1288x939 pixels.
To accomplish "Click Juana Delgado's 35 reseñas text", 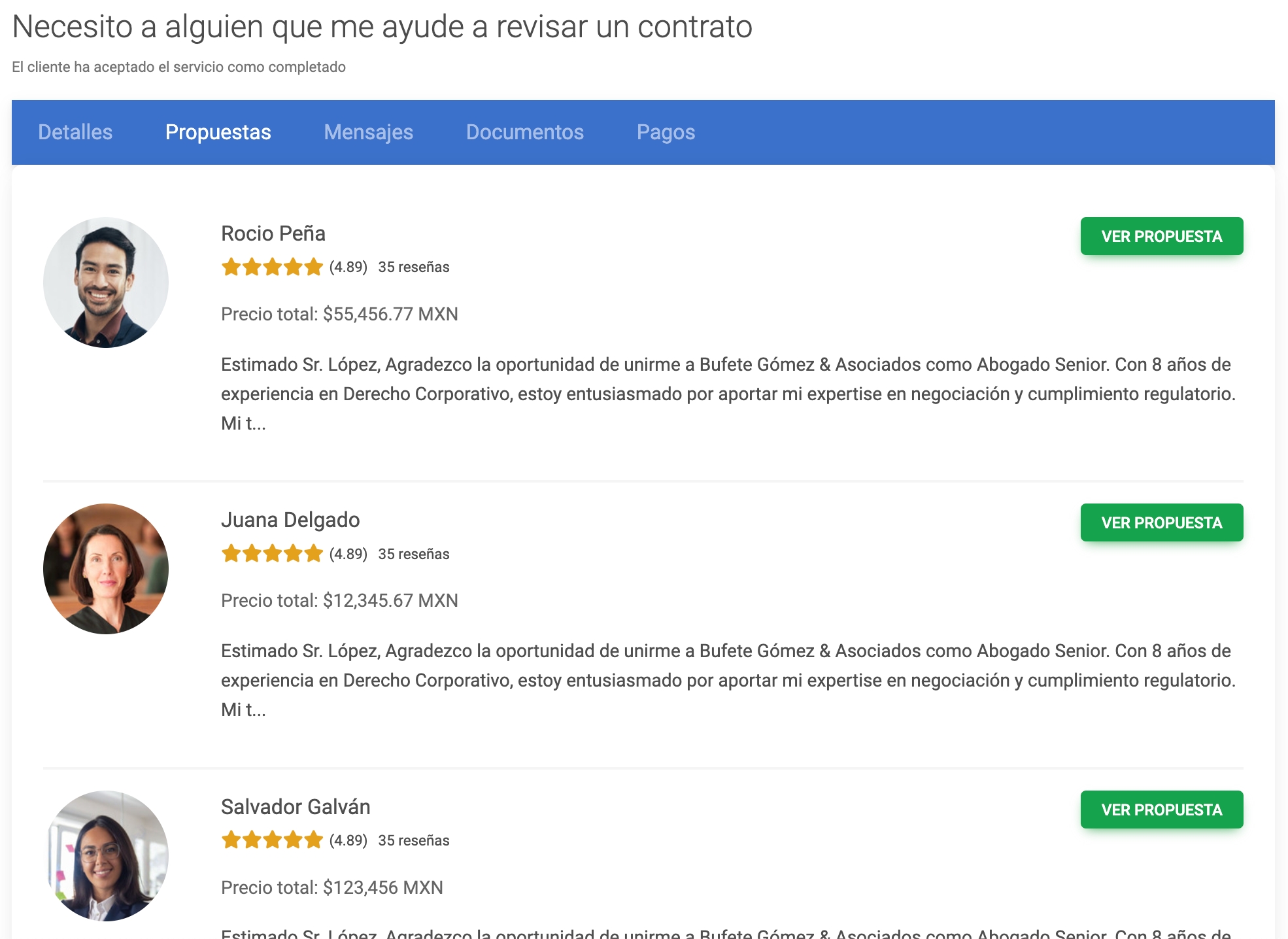I will [x=413, y=554].
